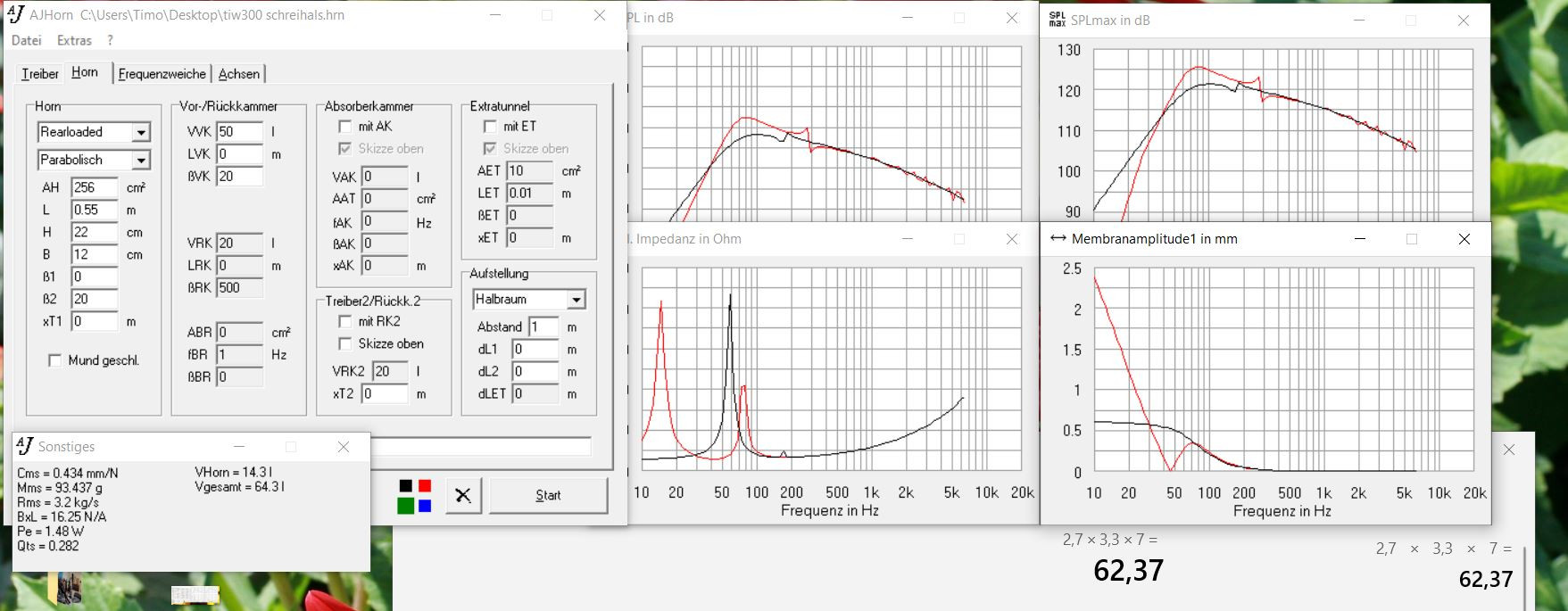Click the black color square
The width and height of the screenshot is (1568, 611).
coord(406,486)
